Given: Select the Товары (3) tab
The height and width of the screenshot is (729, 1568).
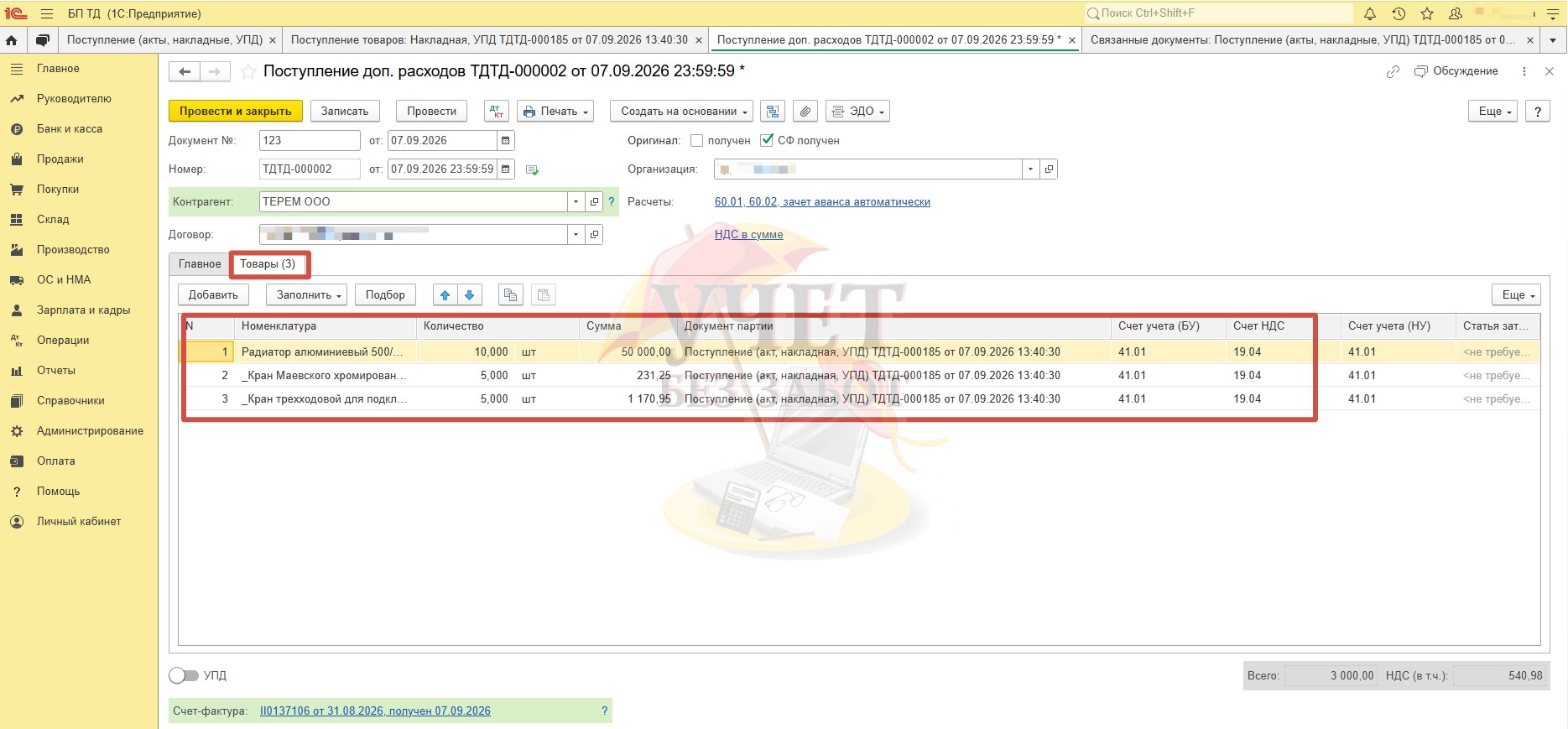Looking at the screenshot, I should (x=268, y=264).
